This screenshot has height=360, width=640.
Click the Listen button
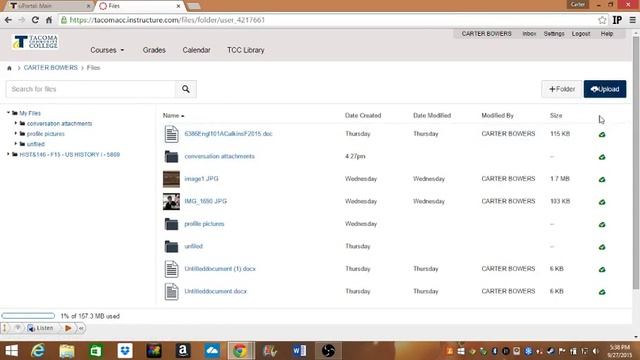click(41, 328)
